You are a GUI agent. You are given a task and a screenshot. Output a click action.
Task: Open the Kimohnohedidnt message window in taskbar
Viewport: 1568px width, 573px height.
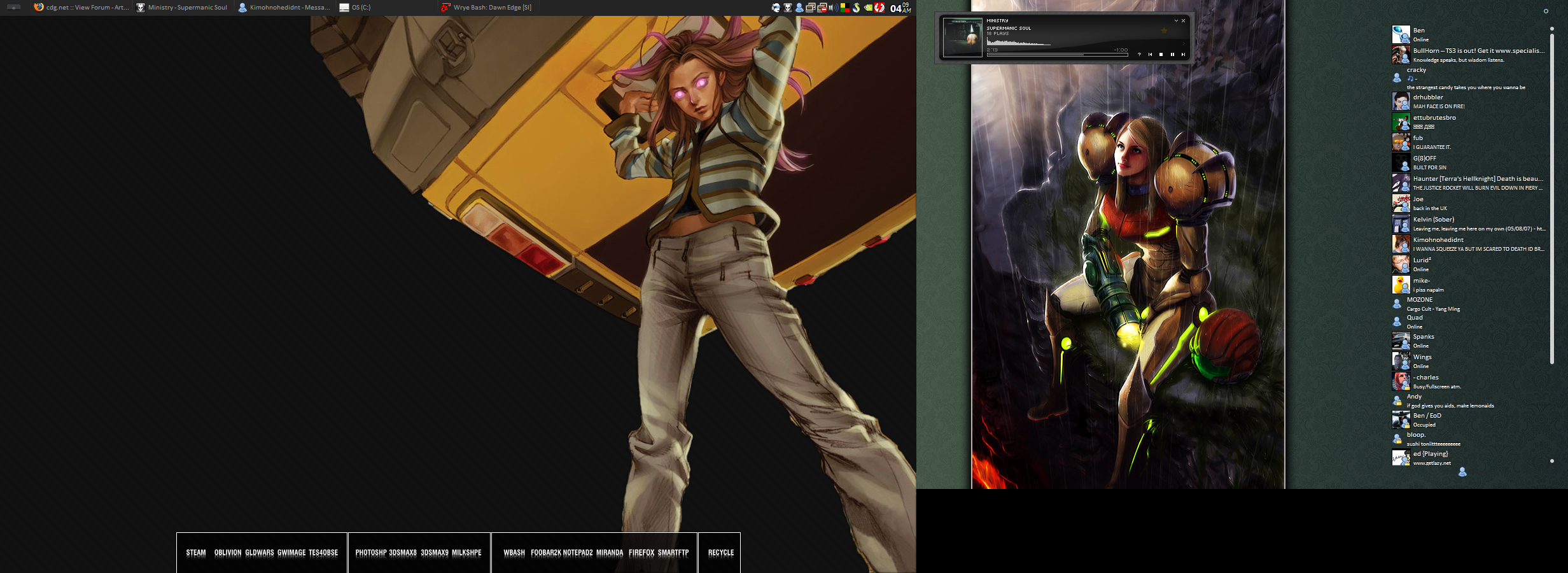tap(284, 8)
